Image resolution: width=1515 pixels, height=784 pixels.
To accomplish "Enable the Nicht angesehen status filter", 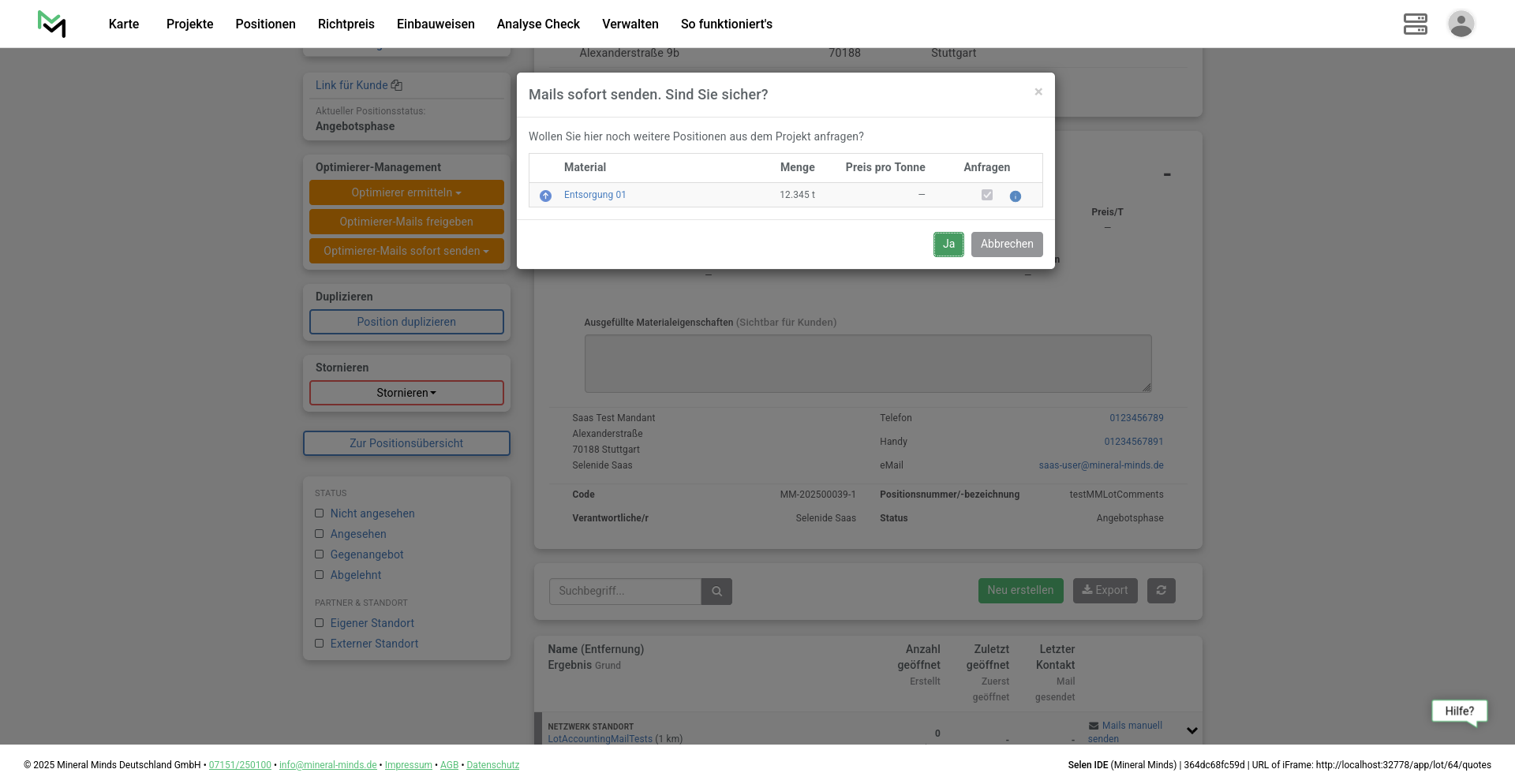I will tap(320, 513).
